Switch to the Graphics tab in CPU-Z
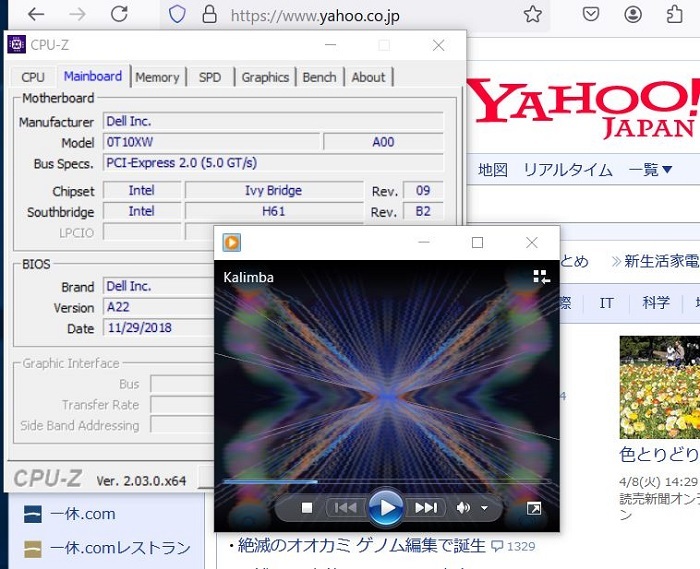The width and height of the screenshot is (700, 569). click(265, 77)
